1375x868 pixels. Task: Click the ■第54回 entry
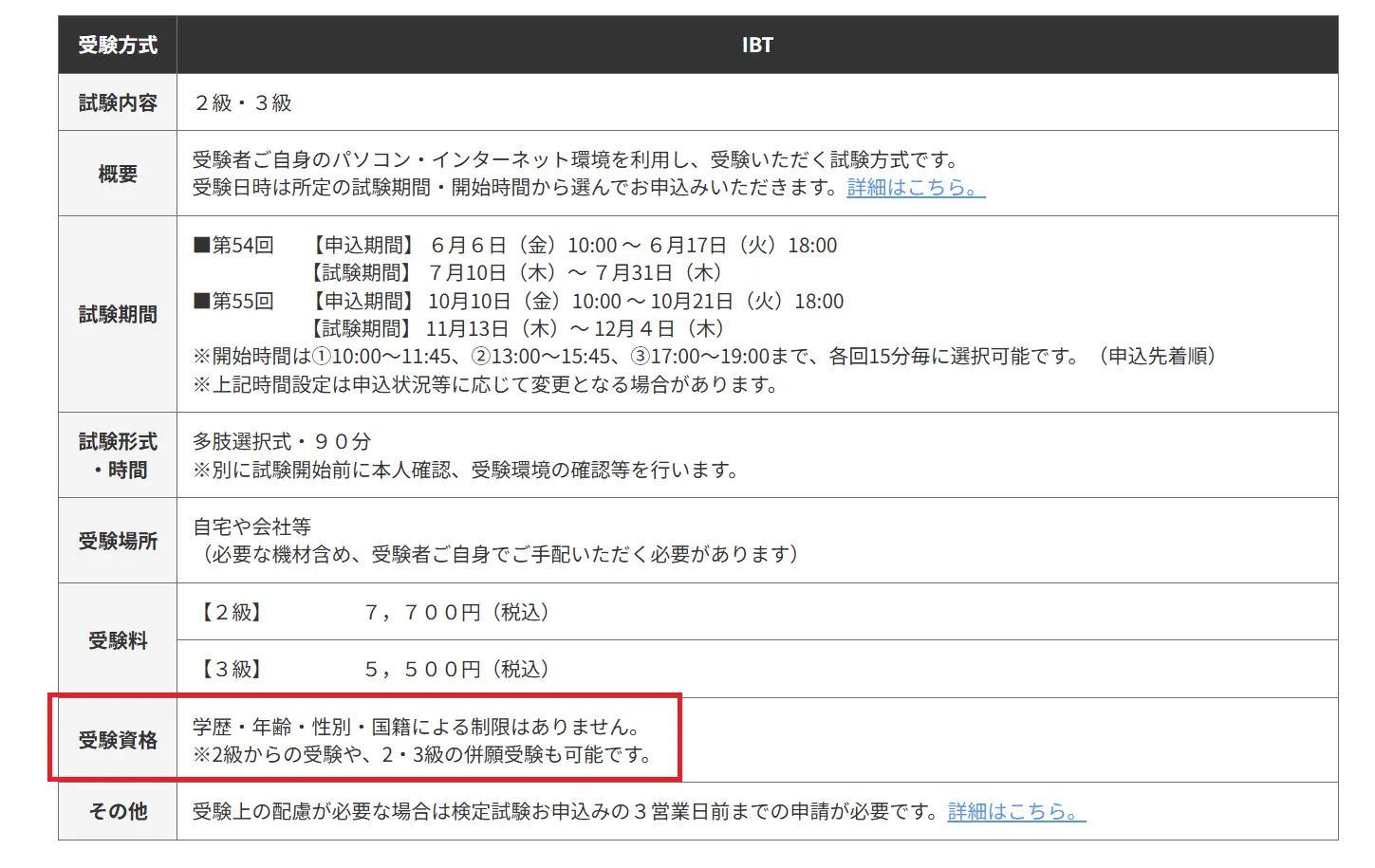tap(233, 246)
